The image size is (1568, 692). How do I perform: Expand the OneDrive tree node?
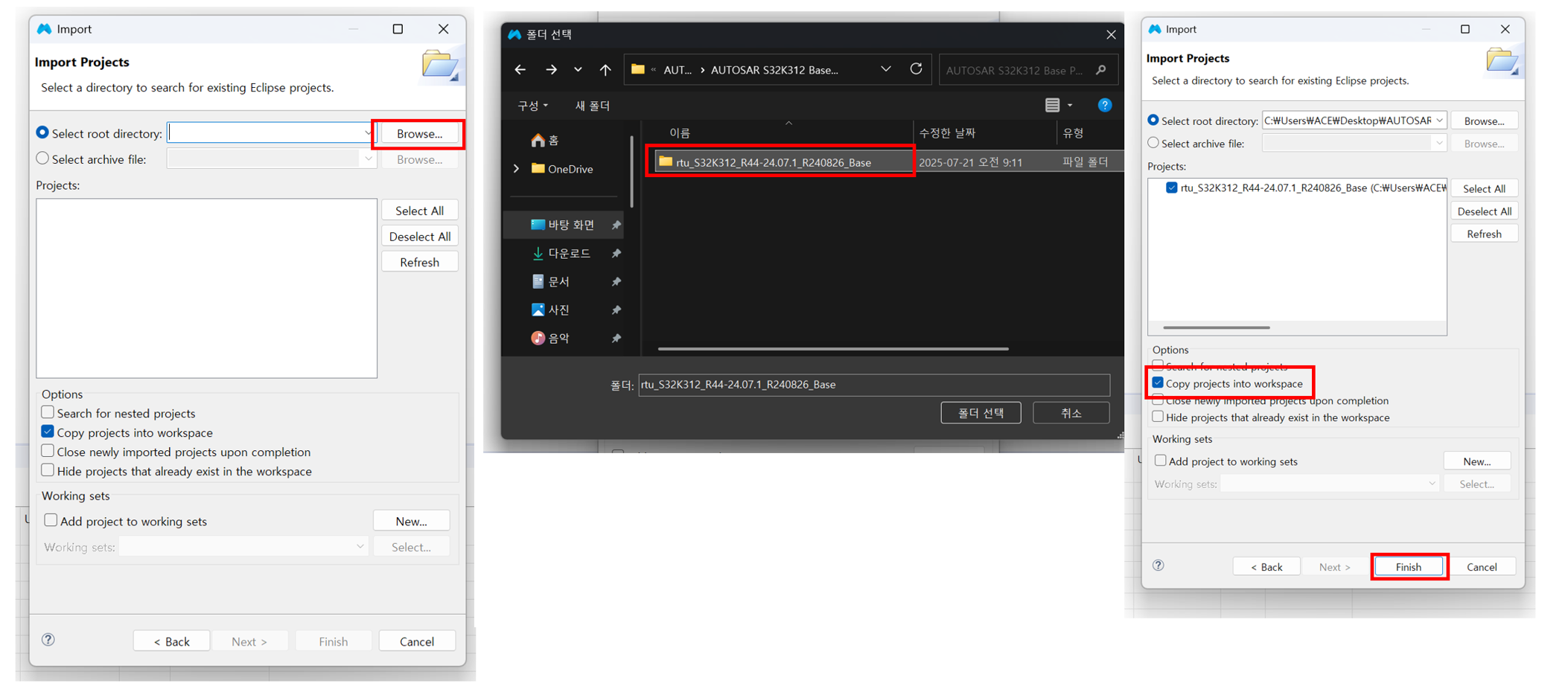point(517,169)
